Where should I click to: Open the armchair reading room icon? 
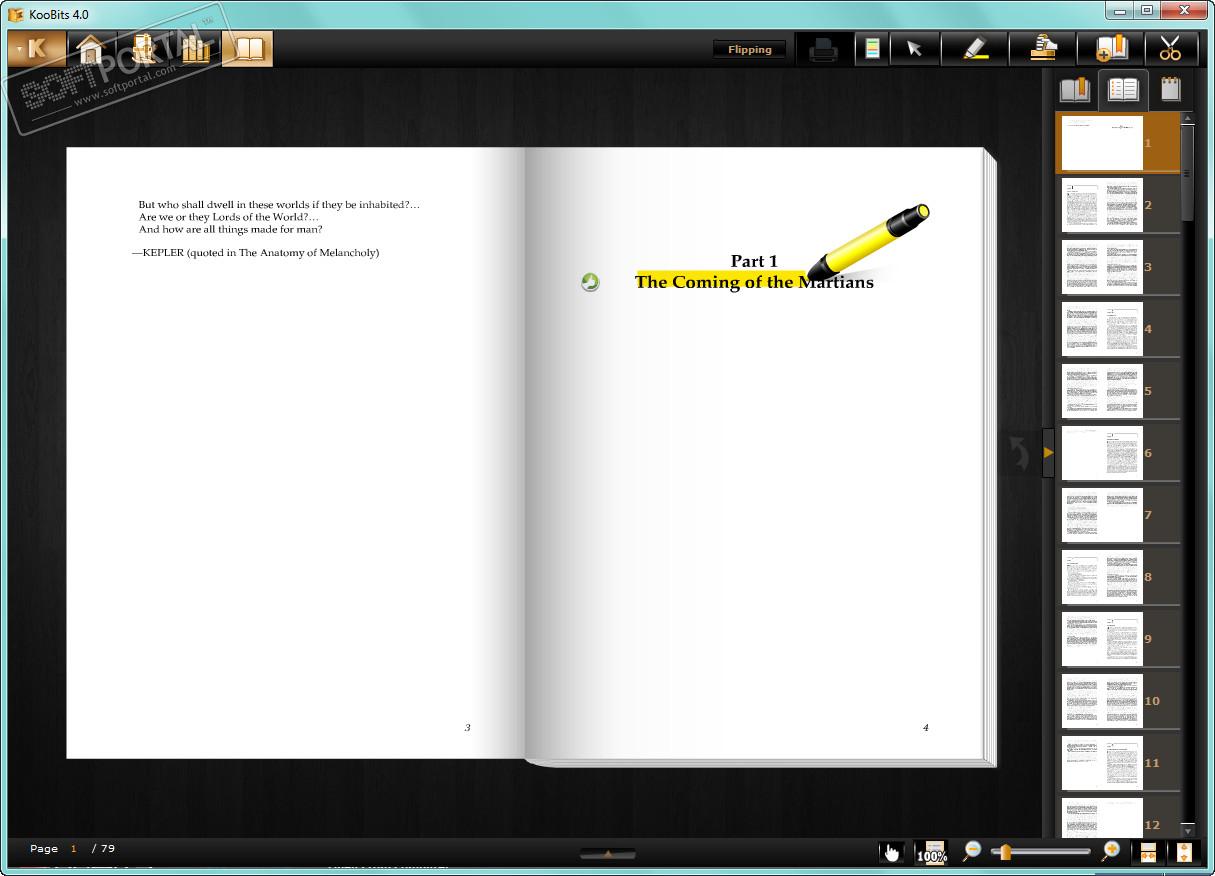coord(143,49)
